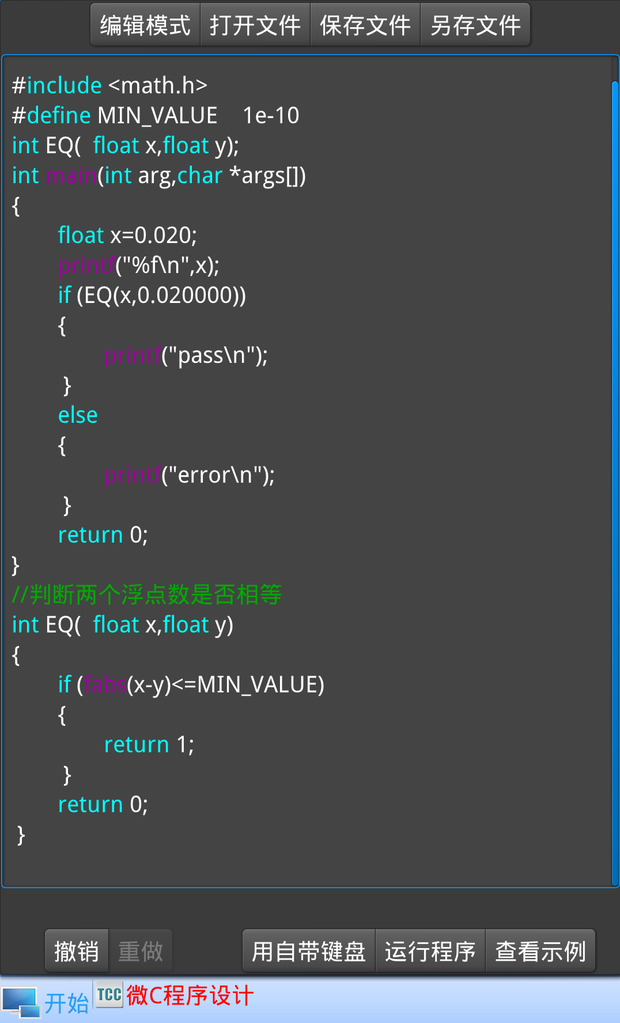Open the 开始 start menu icon
The image size is (620, 1023).
[46, 1001]
